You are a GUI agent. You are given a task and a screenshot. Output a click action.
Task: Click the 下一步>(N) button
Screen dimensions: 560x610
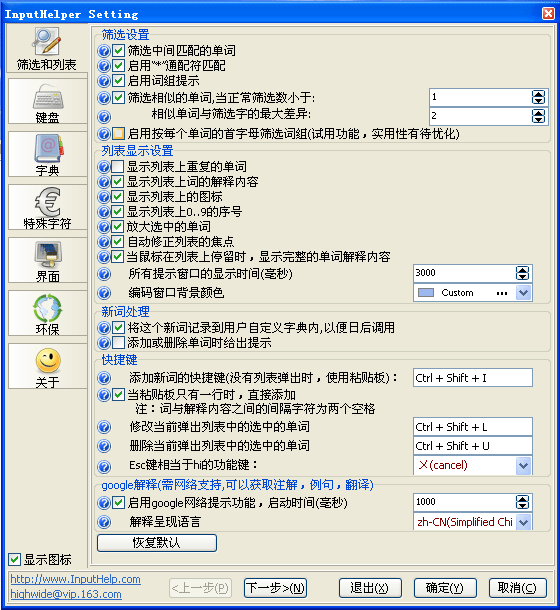(x=276, y=588)
